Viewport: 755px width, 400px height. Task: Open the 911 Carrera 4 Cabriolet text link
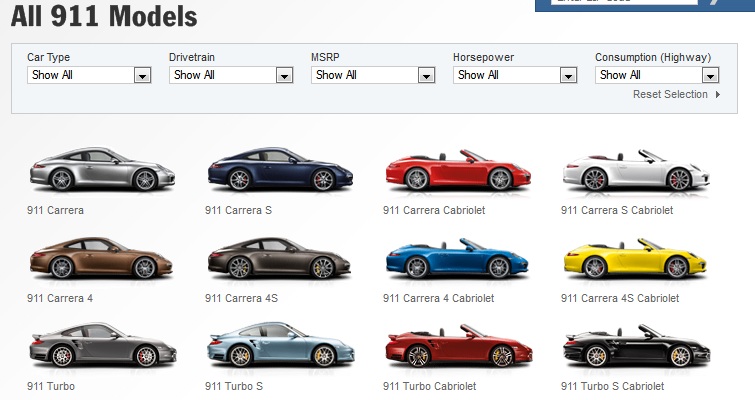pyautogui.click(x=438, y=298)
